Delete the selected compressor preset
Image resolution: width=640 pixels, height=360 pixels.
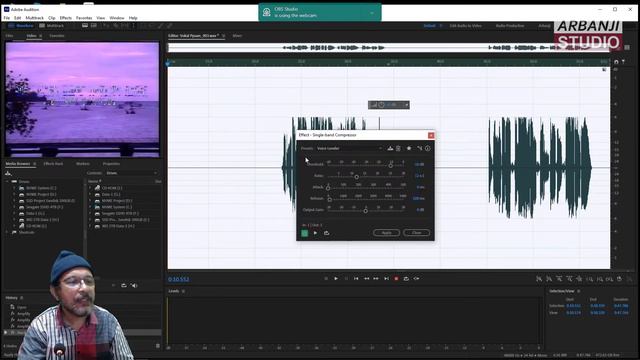coord(398,148)
